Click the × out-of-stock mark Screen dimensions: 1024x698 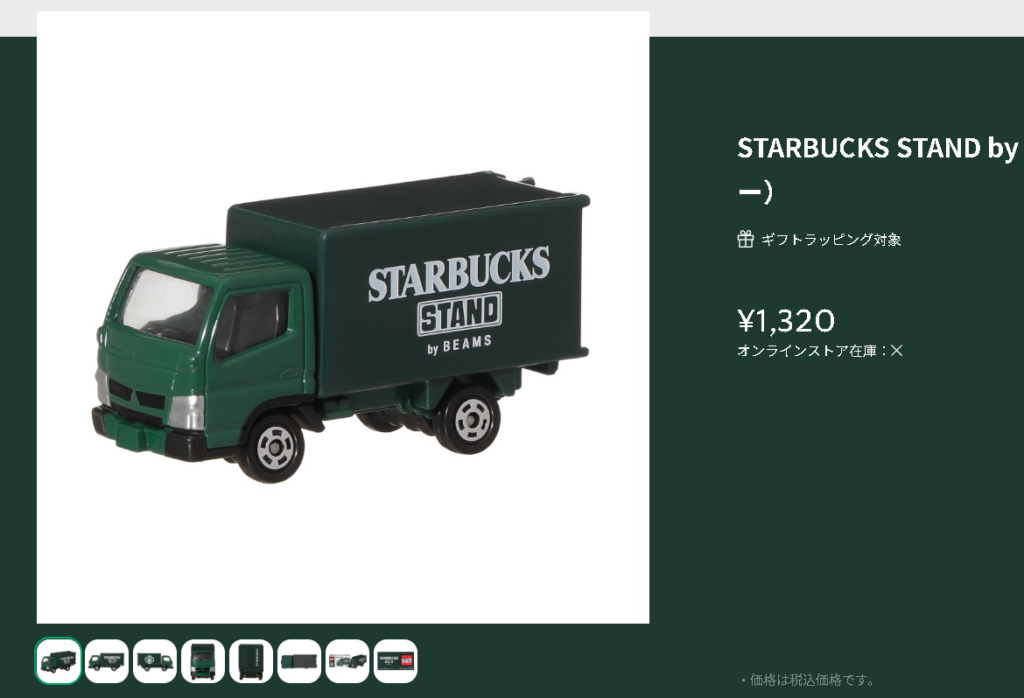(x=897, y=351)
